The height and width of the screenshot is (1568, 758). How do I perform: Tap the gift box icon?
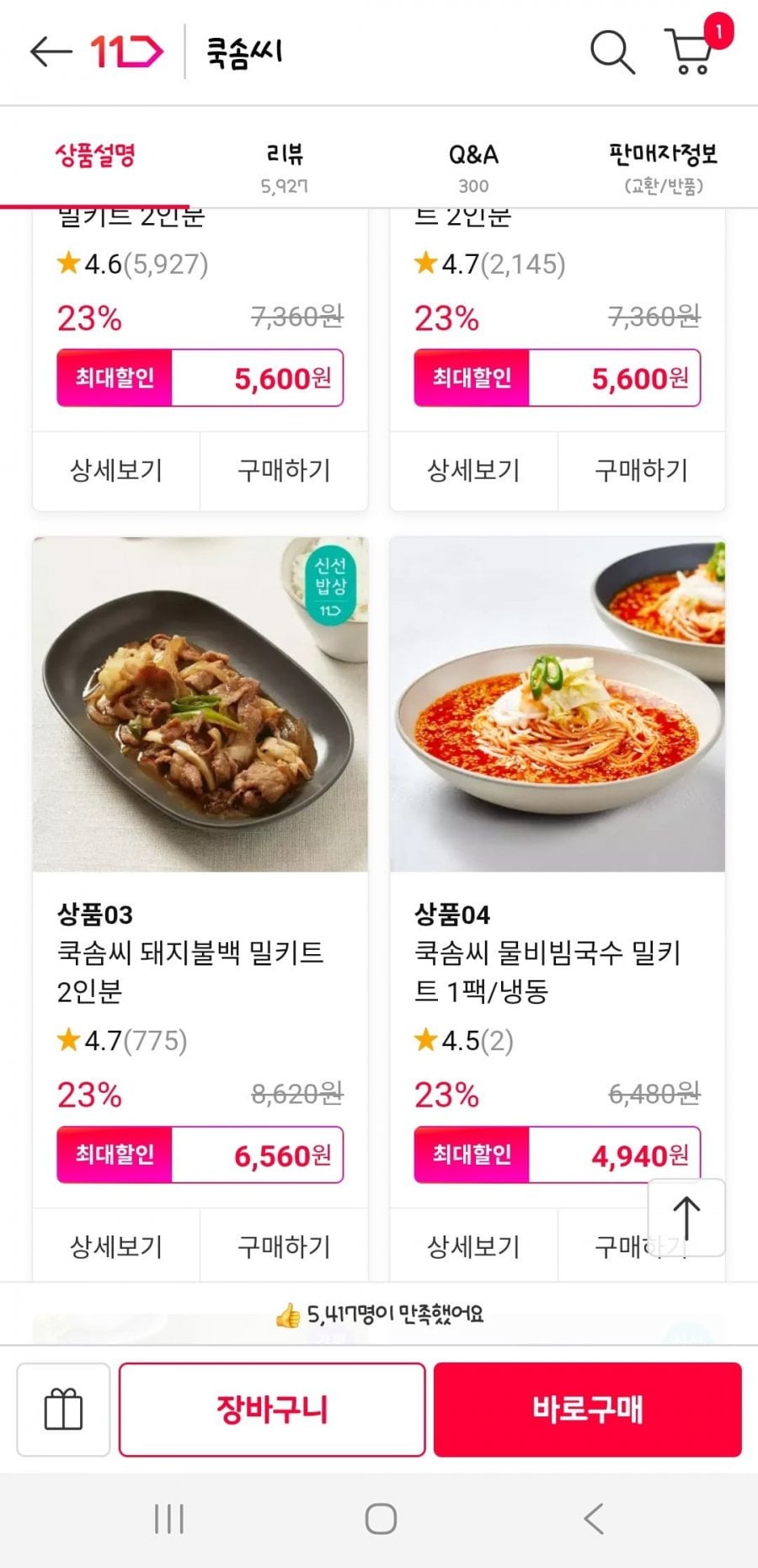point(63,1409)
